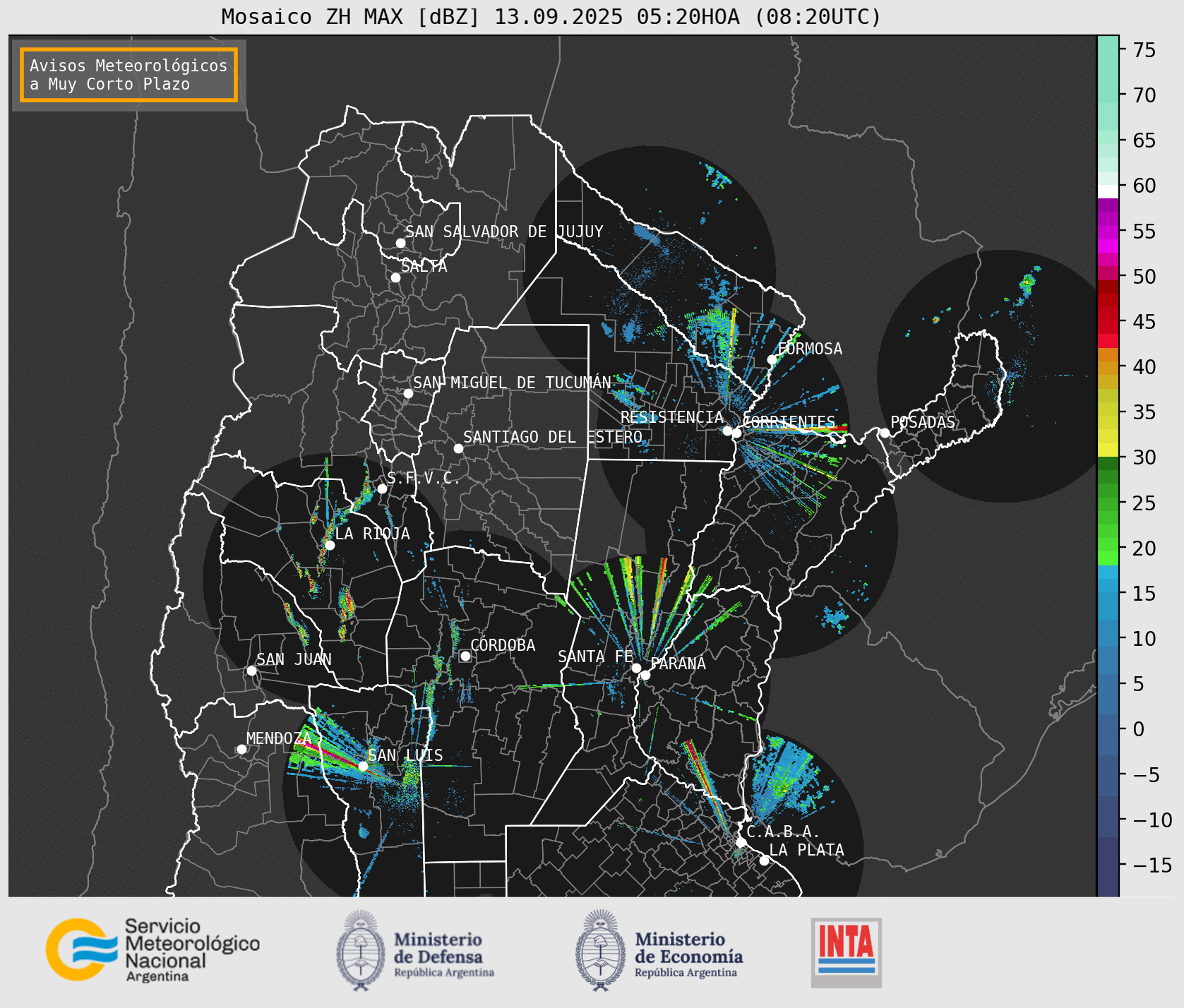Click the Salta city dot
This screenshot has width=1184, height=1008.
coord(395,277)
